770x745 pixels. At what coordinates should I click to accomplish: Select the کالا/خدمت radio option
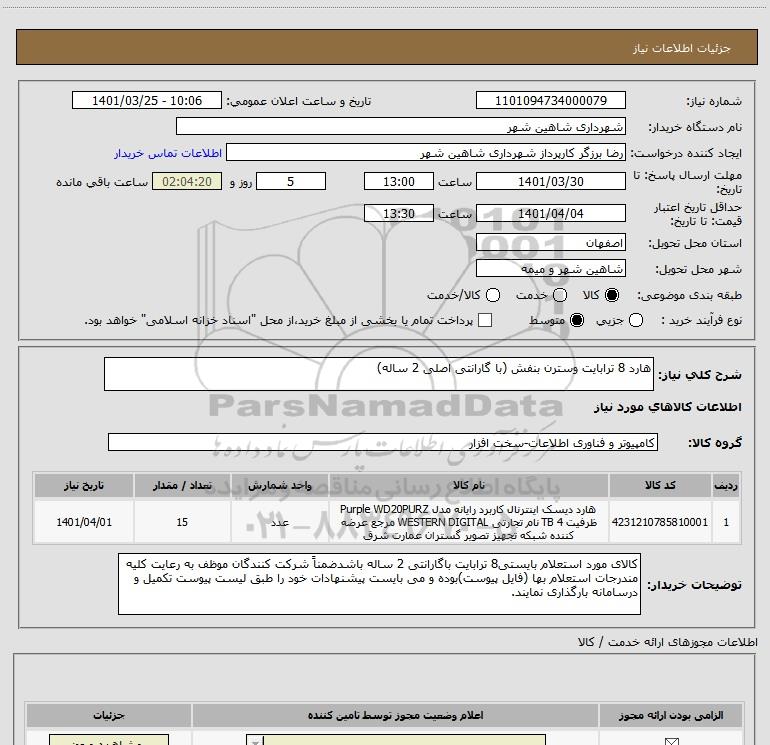tap(493, 295)
